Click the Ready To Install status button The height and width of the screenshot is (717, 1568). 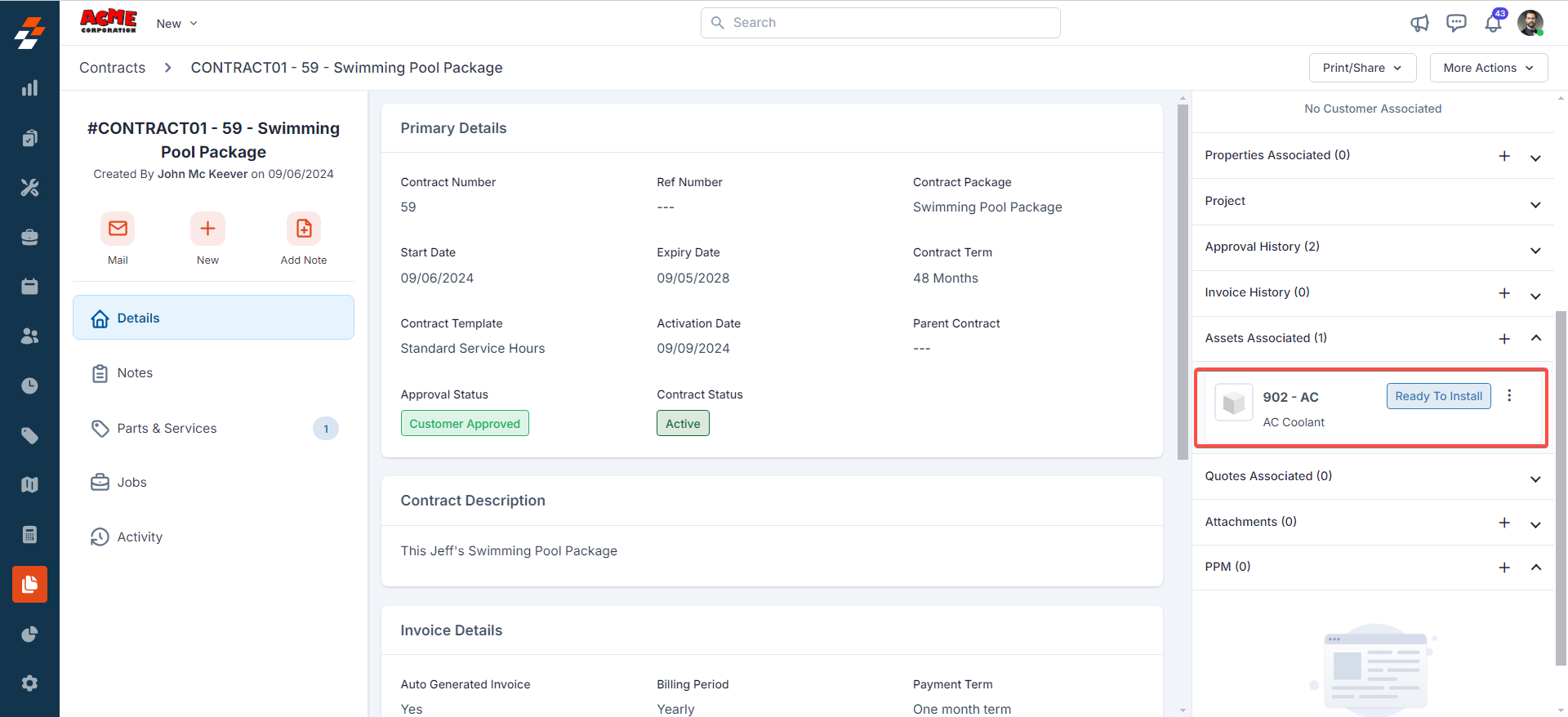pyautogui.click(x=1438, y=396)
